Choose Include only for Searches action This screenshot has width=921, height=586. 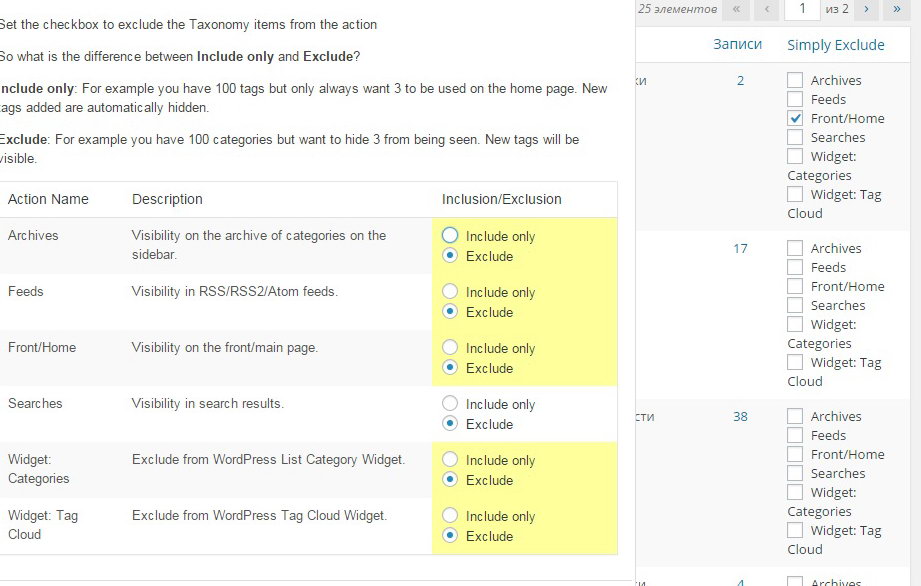pyautogui.click(x=450, y=404)
